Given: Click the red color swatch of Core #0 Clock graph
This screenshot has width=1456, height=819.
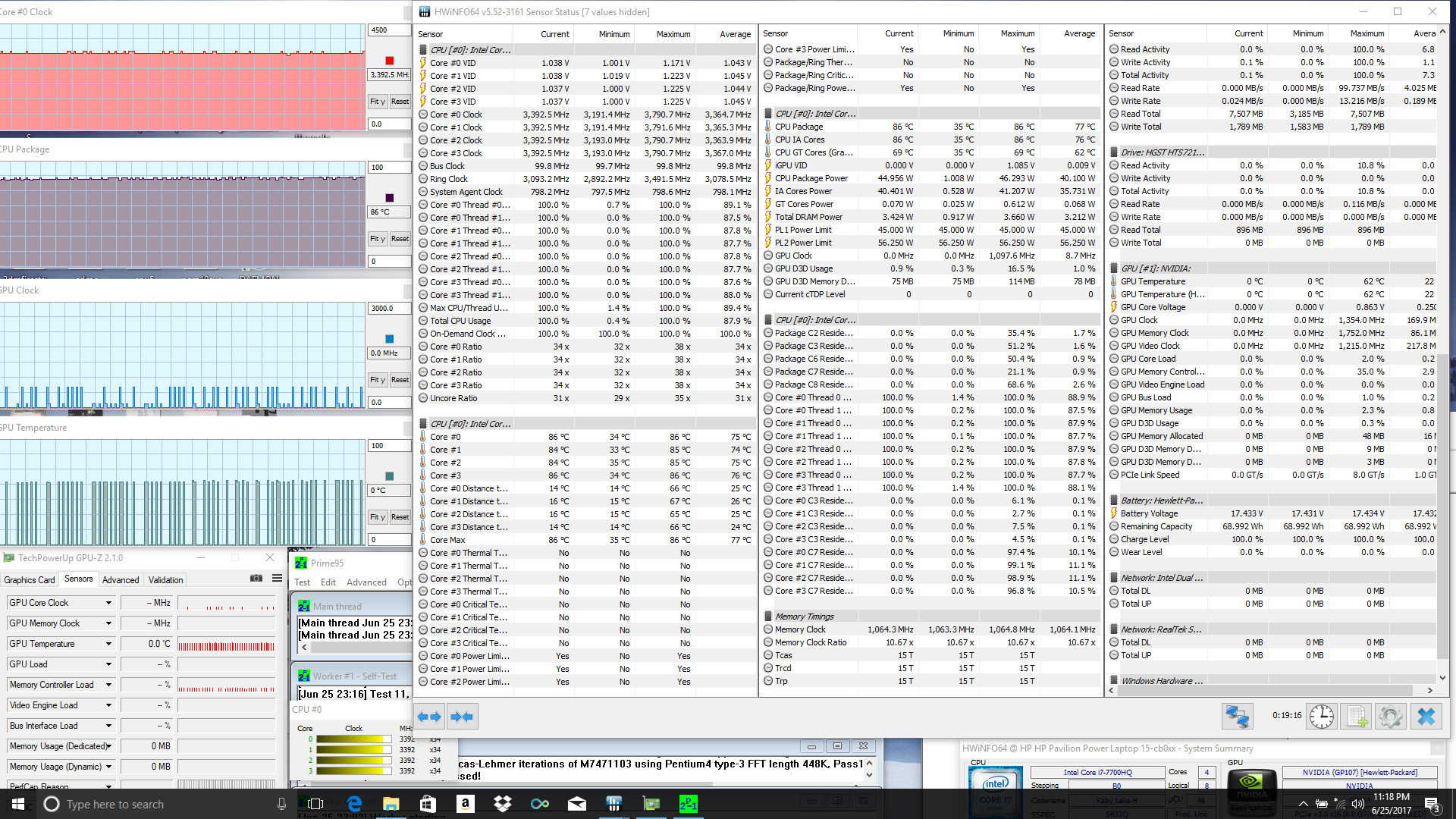Looking at the screenshot, I should pos(389,61).
